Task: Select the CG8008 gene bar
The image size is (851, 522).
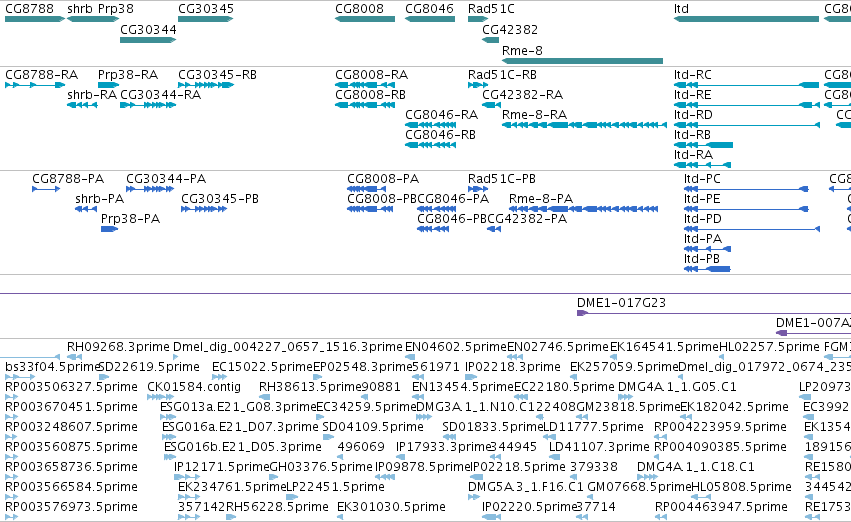Action: pos(365,19)
